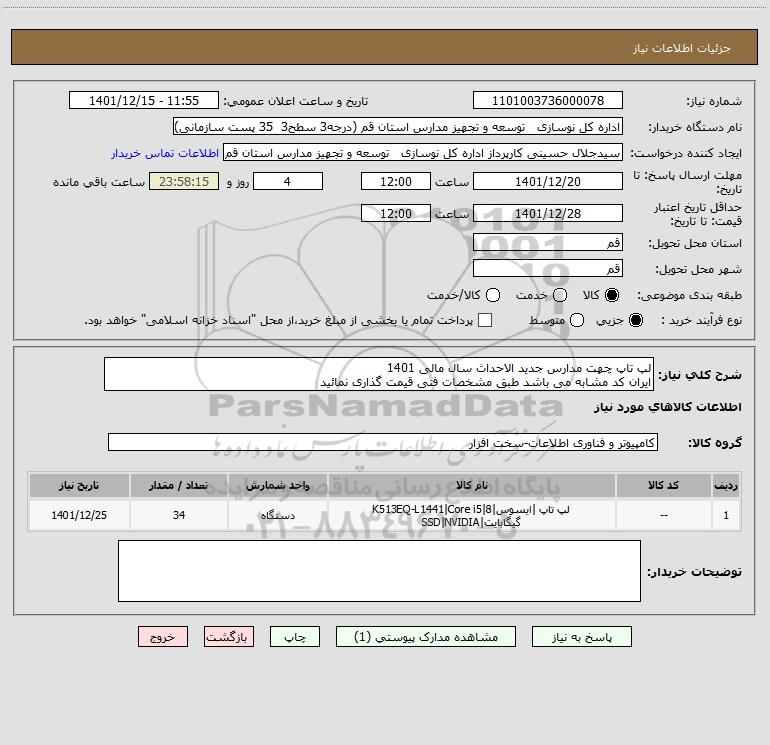Click the واحد شمارش column header
This screenshot has width=770, height=745.
277,485
